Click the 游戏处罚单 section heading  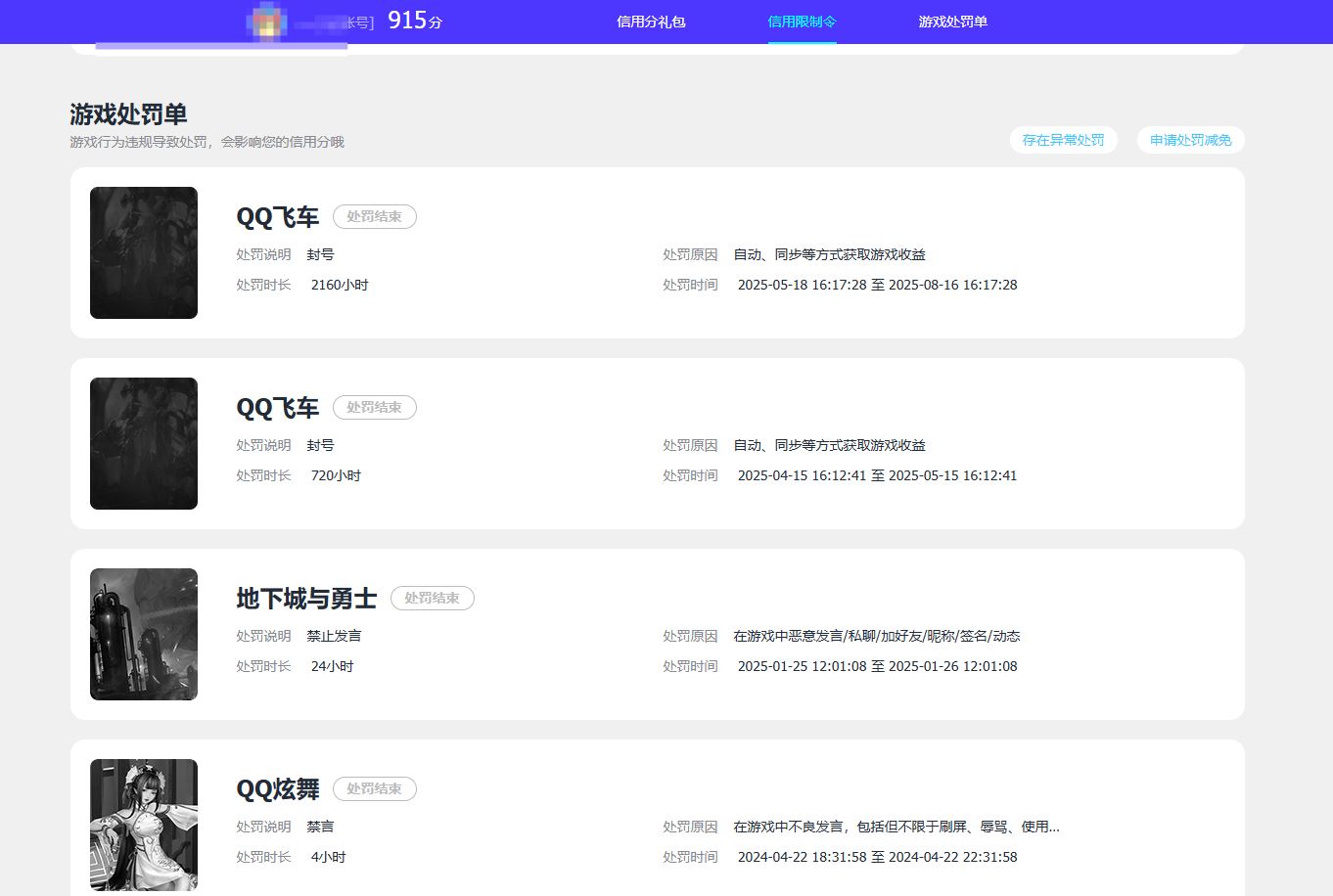pos(128,114)
